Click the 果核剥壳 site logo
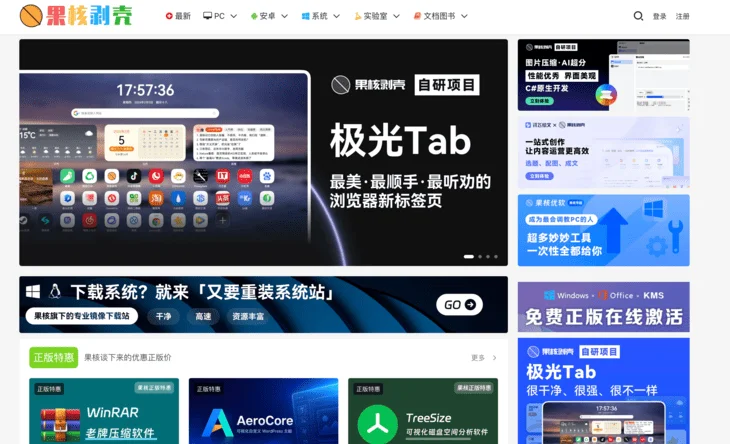The image size is (730, 444). pyautogui.click(x=76, y=15)
